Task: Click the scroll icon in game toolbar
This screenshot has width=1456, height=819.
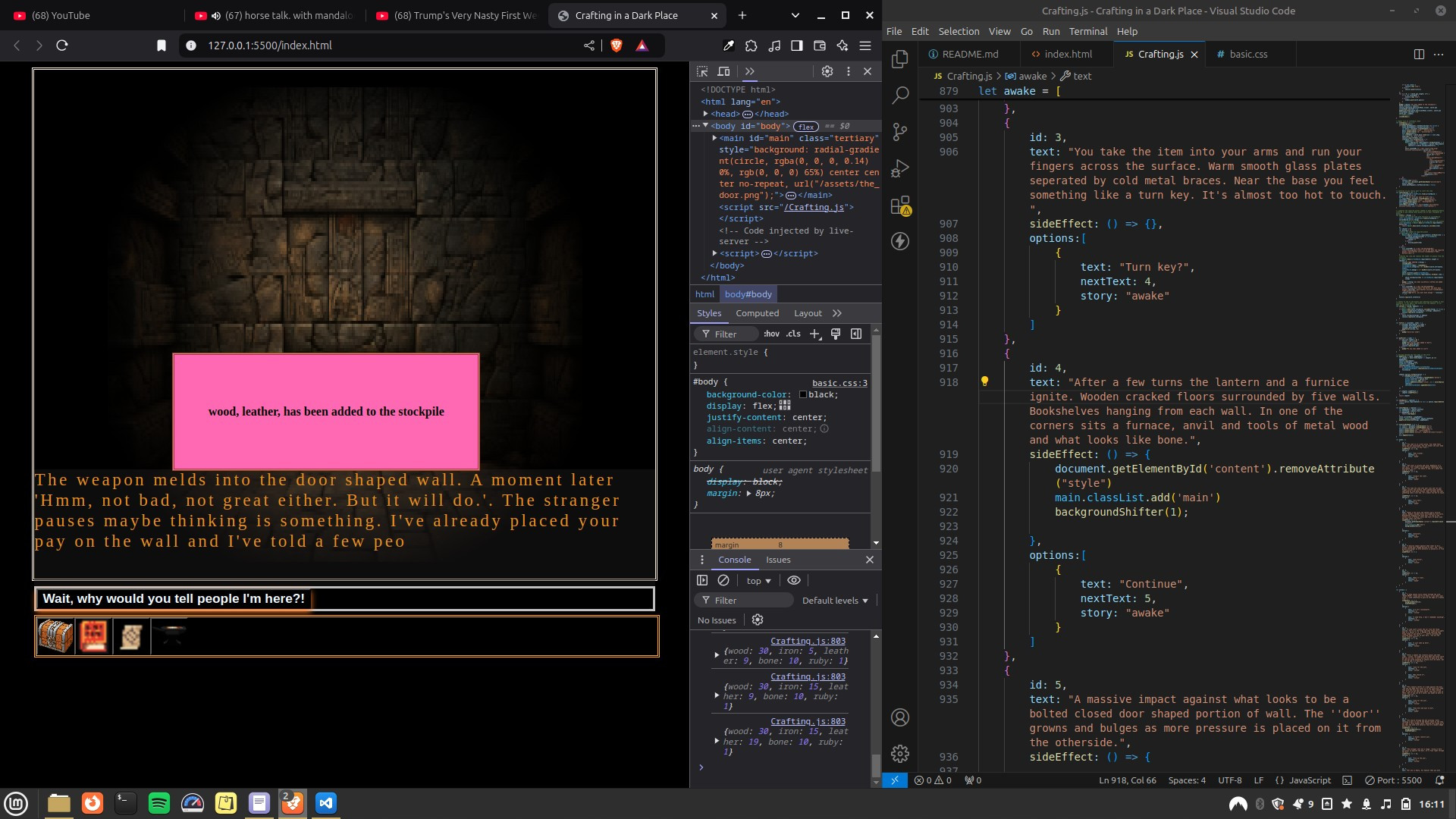Action: click(x=131, y=635)
